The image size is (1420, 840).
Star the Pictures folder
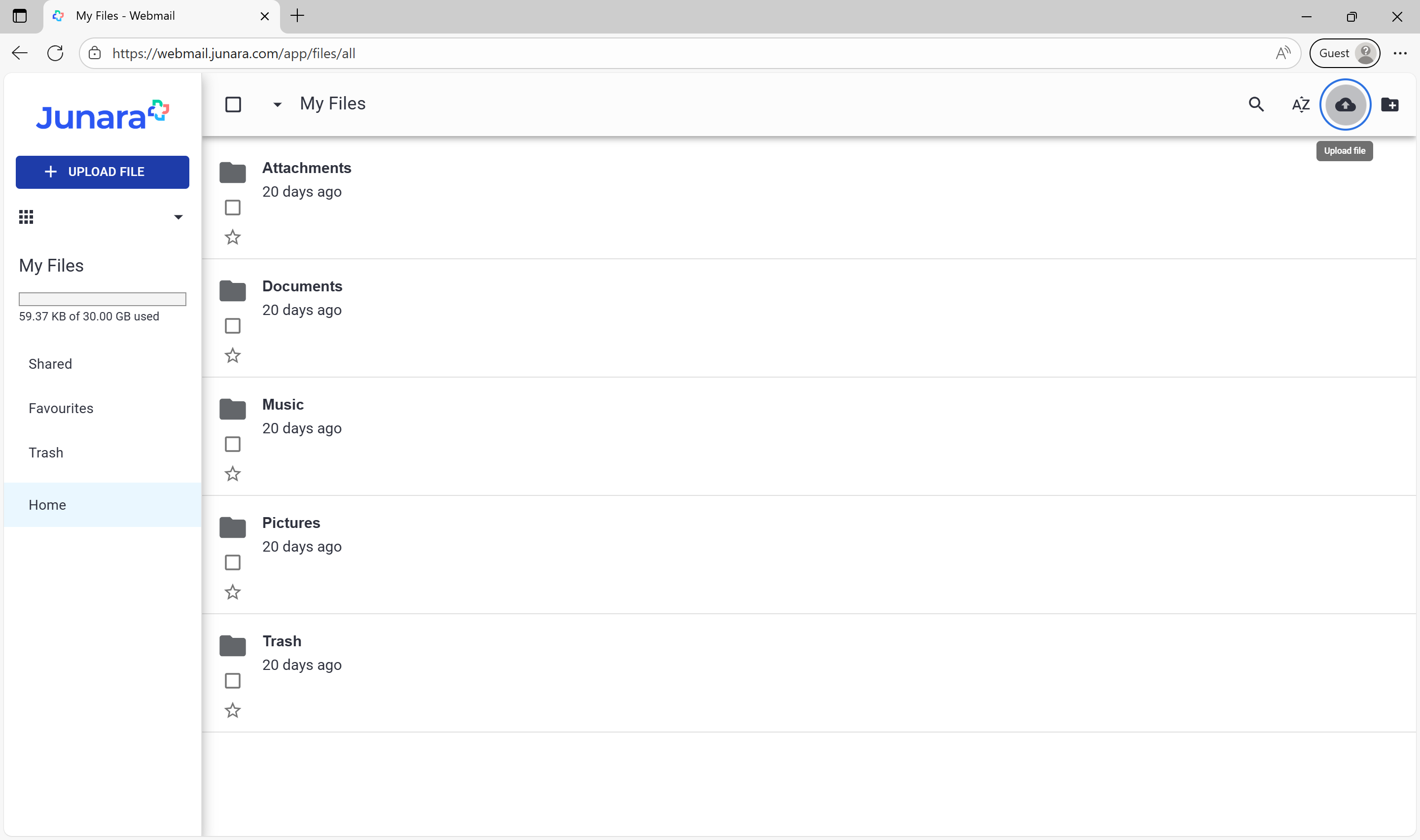tap(233, 592)
